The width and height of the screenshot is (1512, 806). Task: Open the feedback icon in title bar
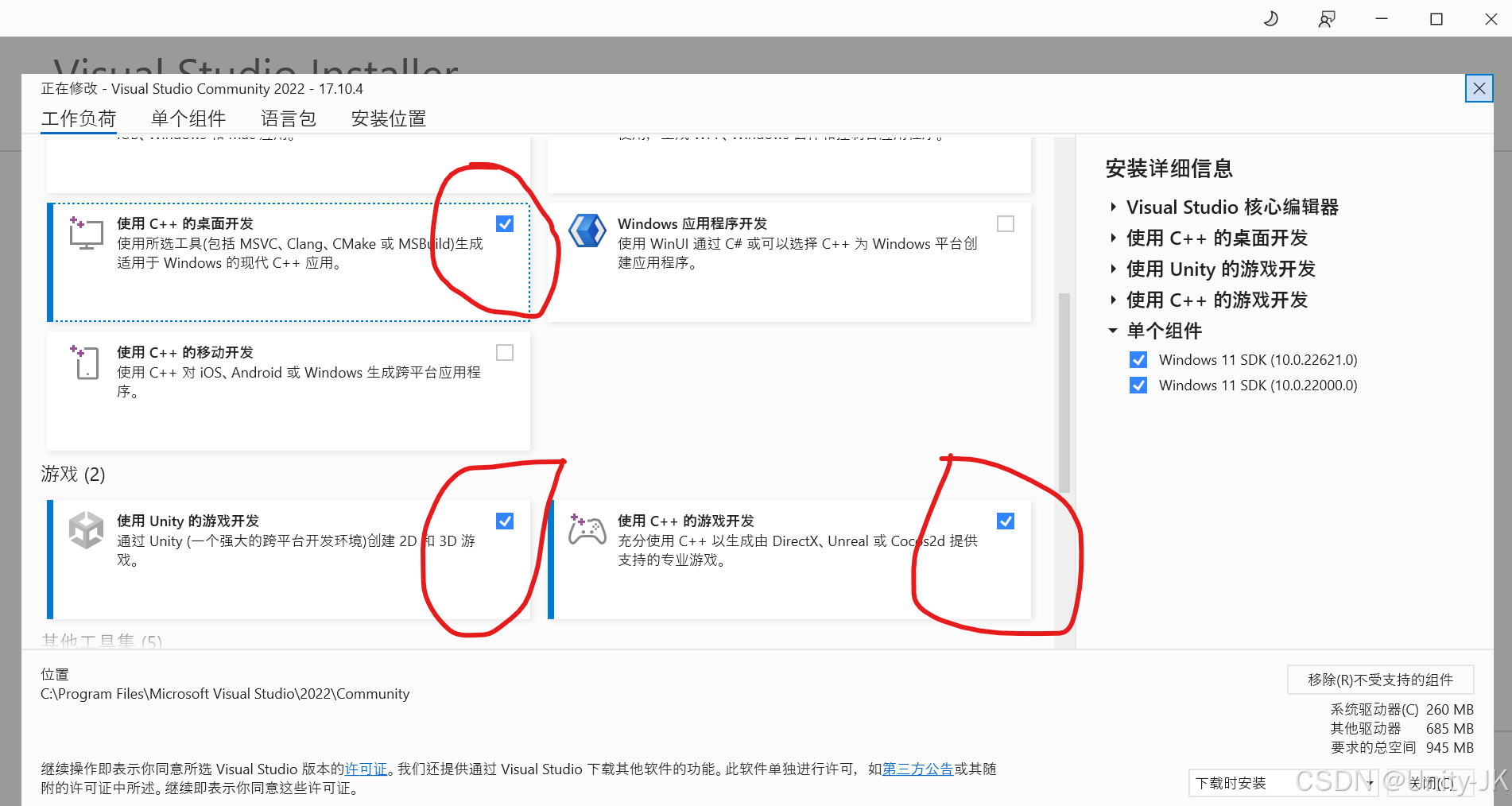(x=1327, y=18)
